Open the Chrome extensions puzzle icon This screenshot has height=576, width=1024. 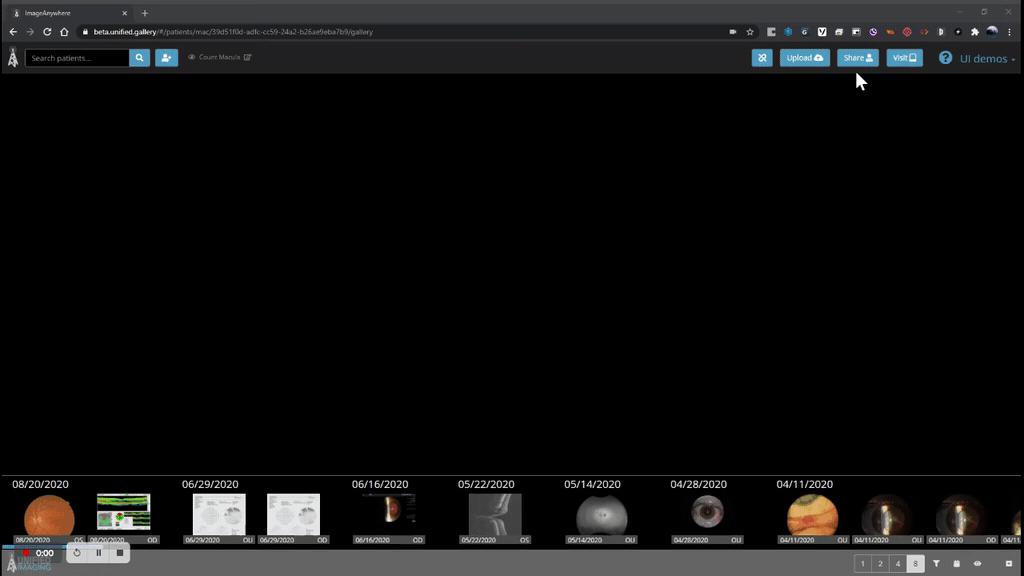point(975,32)
